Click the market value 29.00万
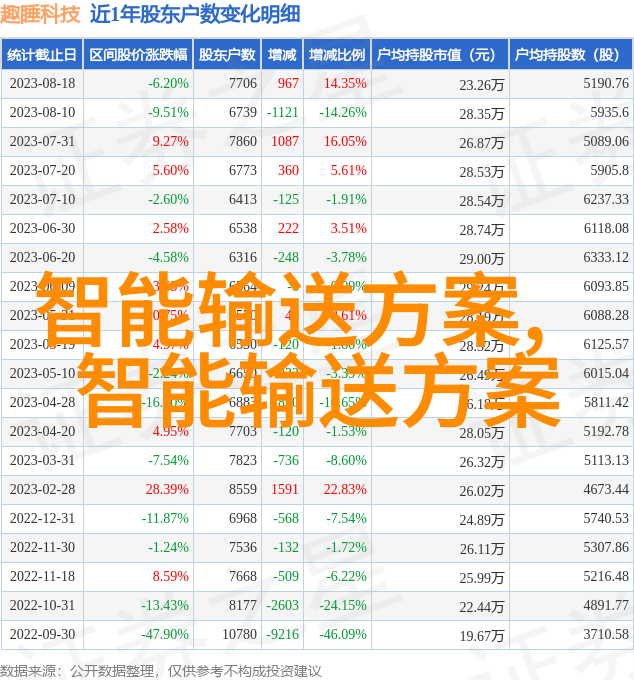Screen dimensions: 634x680 tap(482, 259)
